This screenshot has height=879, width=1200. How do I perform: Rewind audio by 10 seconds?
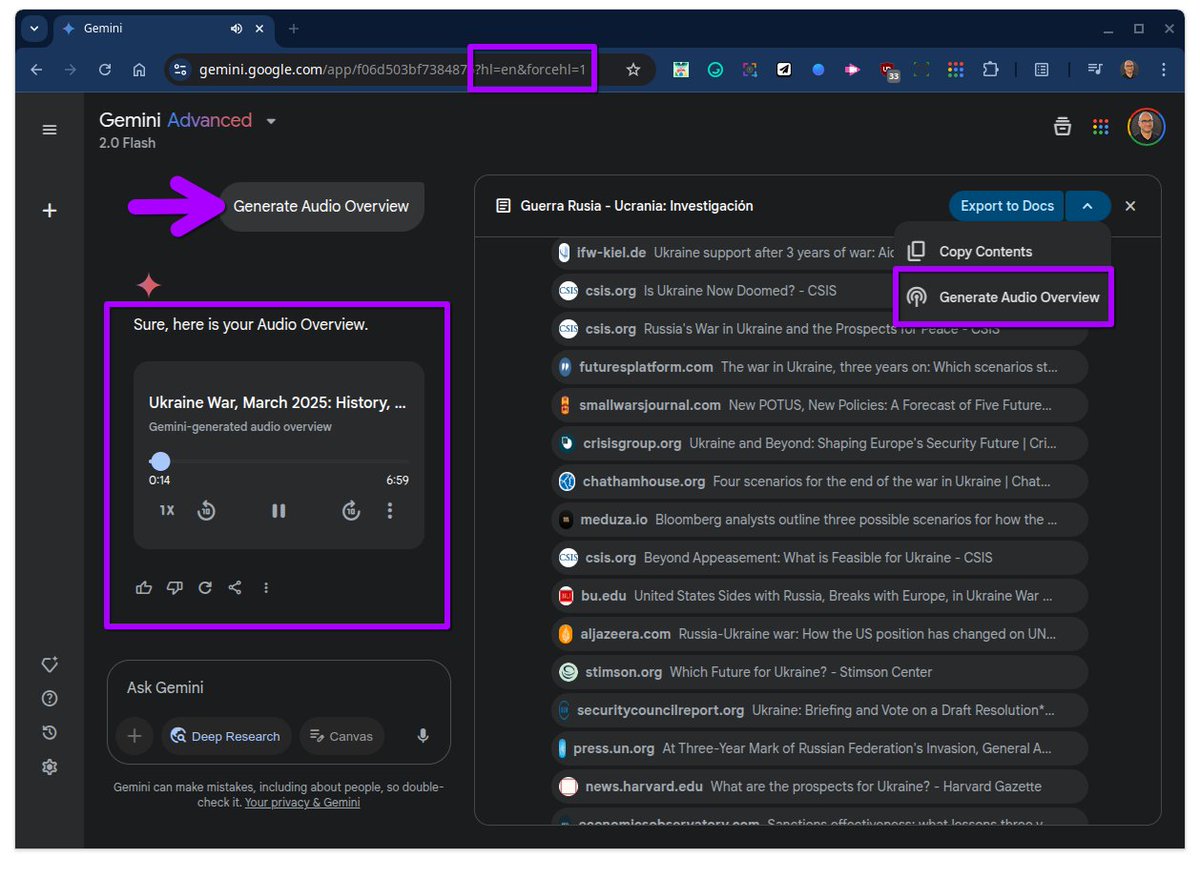point(206,511)
